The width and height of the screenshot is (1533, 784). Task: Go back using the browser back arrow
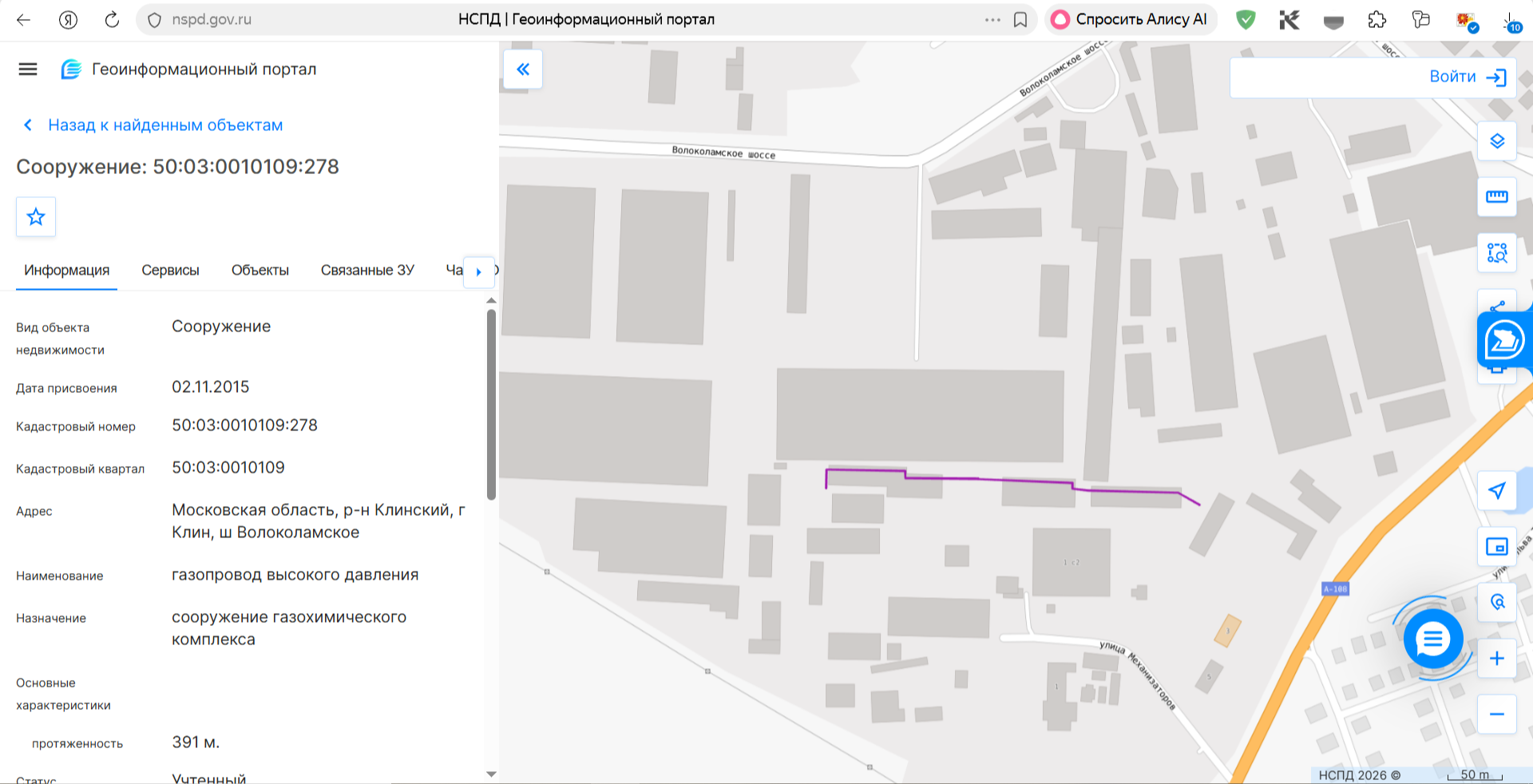coord(24,20)
